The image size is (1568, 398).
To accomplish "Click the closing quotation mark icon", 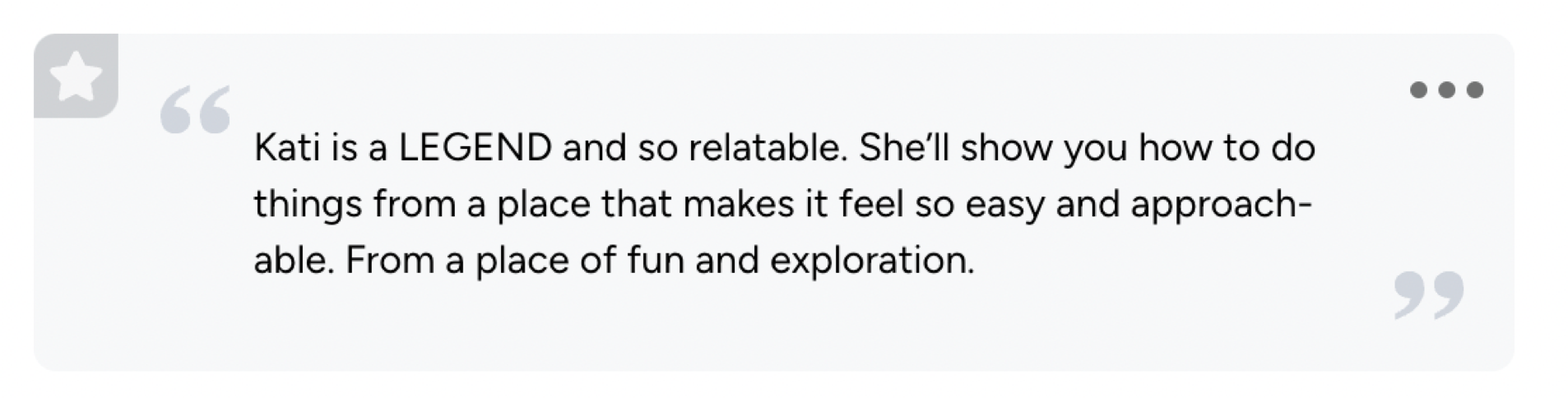I will pos(1429,295).
